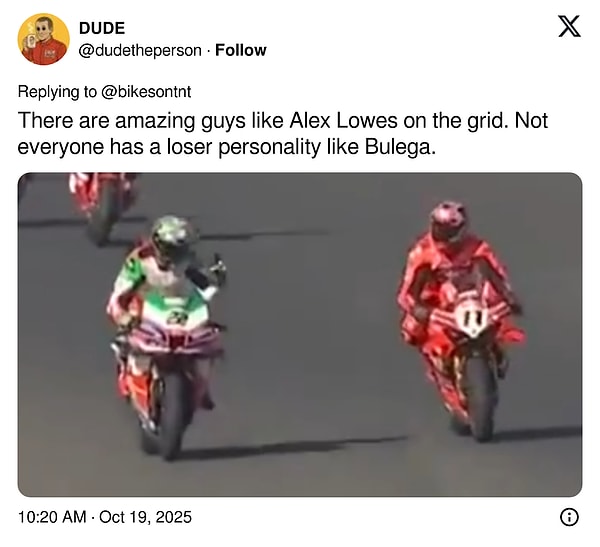Open the embedded motorcycle race image
The image size is (600, 547).
pyautogui.click(x=300, y=335)
